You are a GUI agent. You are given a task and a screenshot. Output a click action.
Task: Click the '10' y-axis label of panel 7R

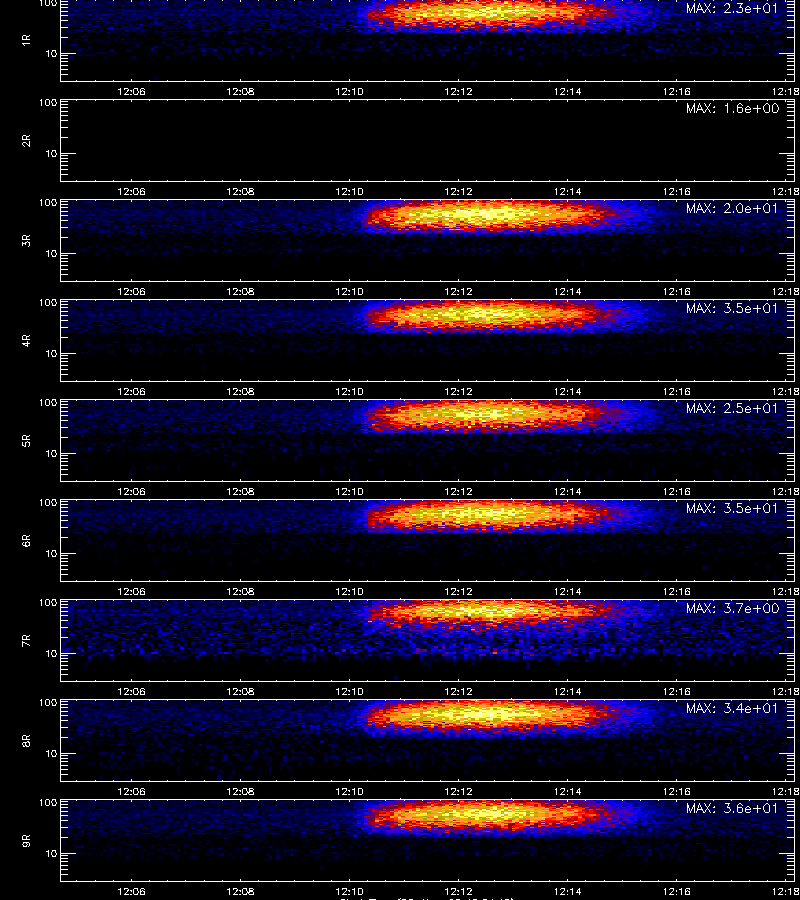[52, 654]
